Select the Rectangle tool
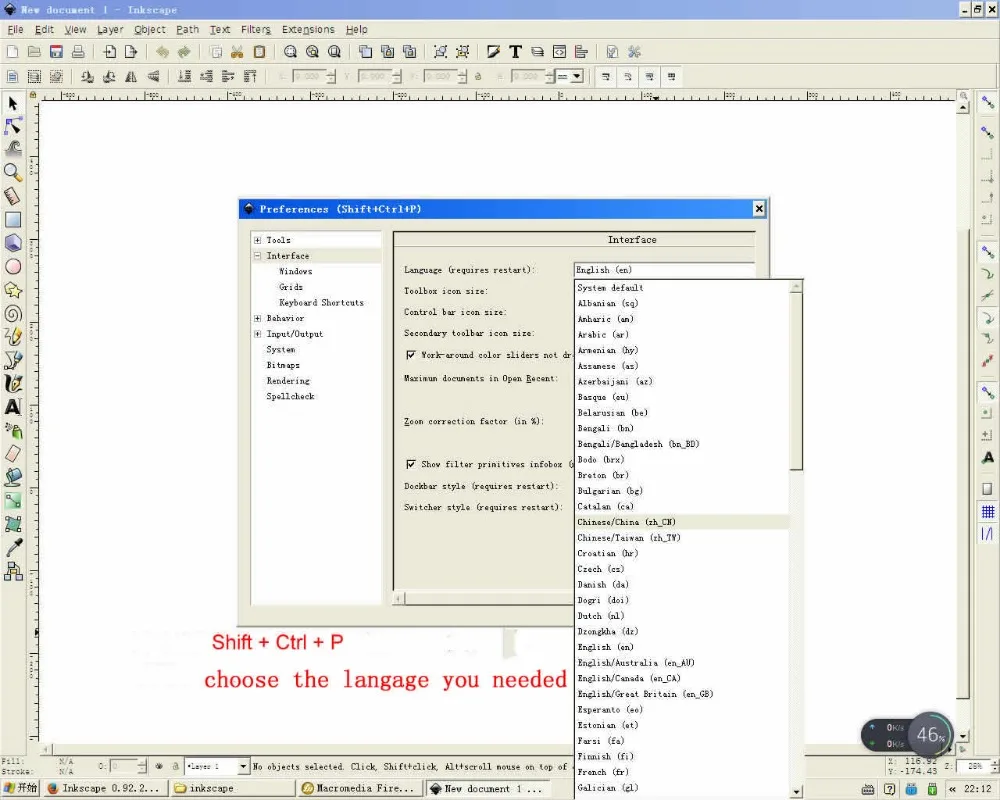The image size is (1000, 800). coord(13,220)
